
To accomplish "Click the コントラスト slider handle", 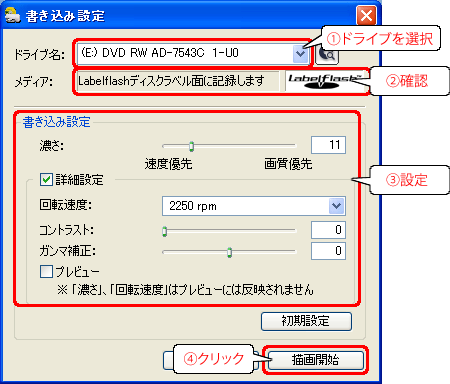I will point(164,231).
